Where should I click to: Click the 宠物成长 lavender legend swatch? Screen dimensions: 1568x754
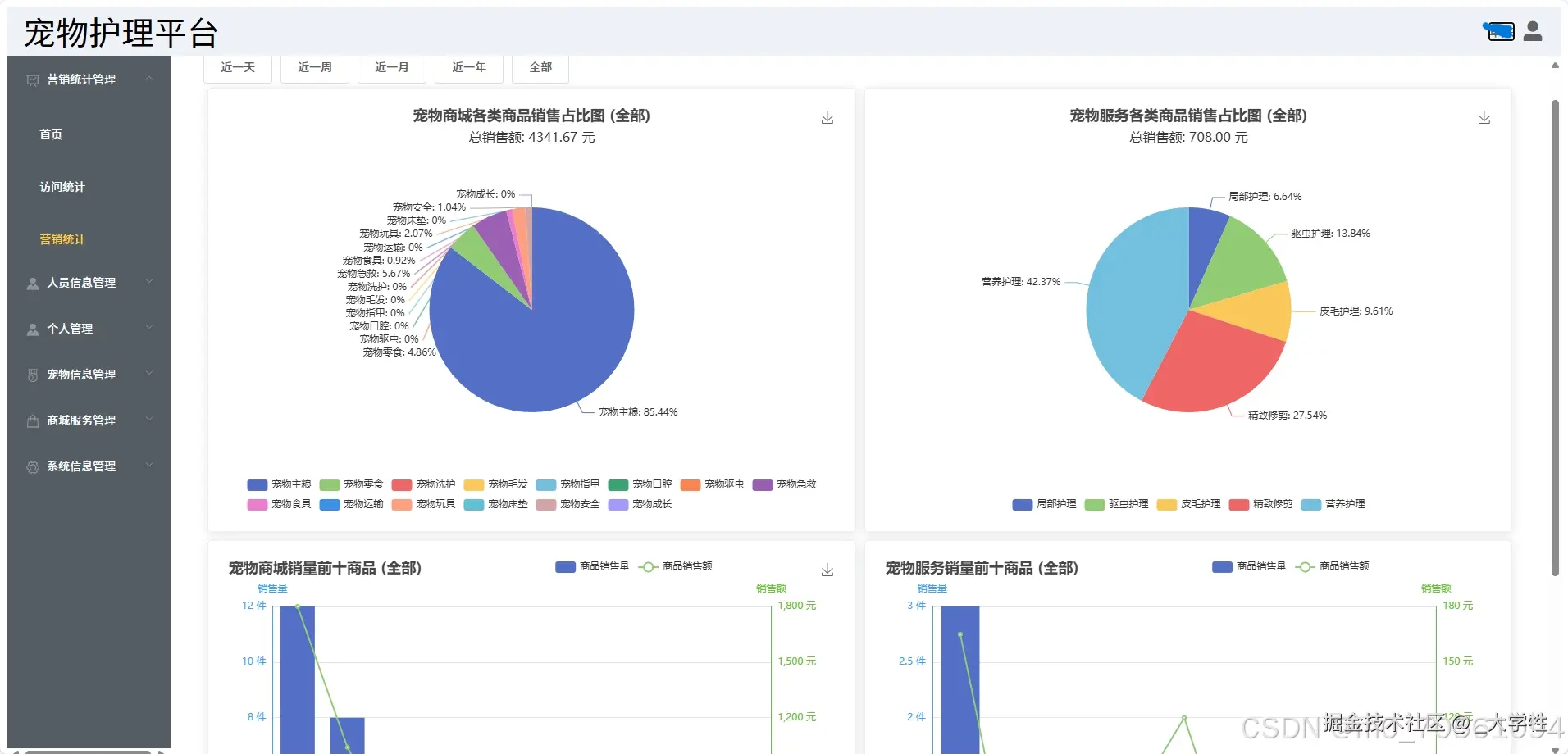pyautogui.click(x=618, y=504)
